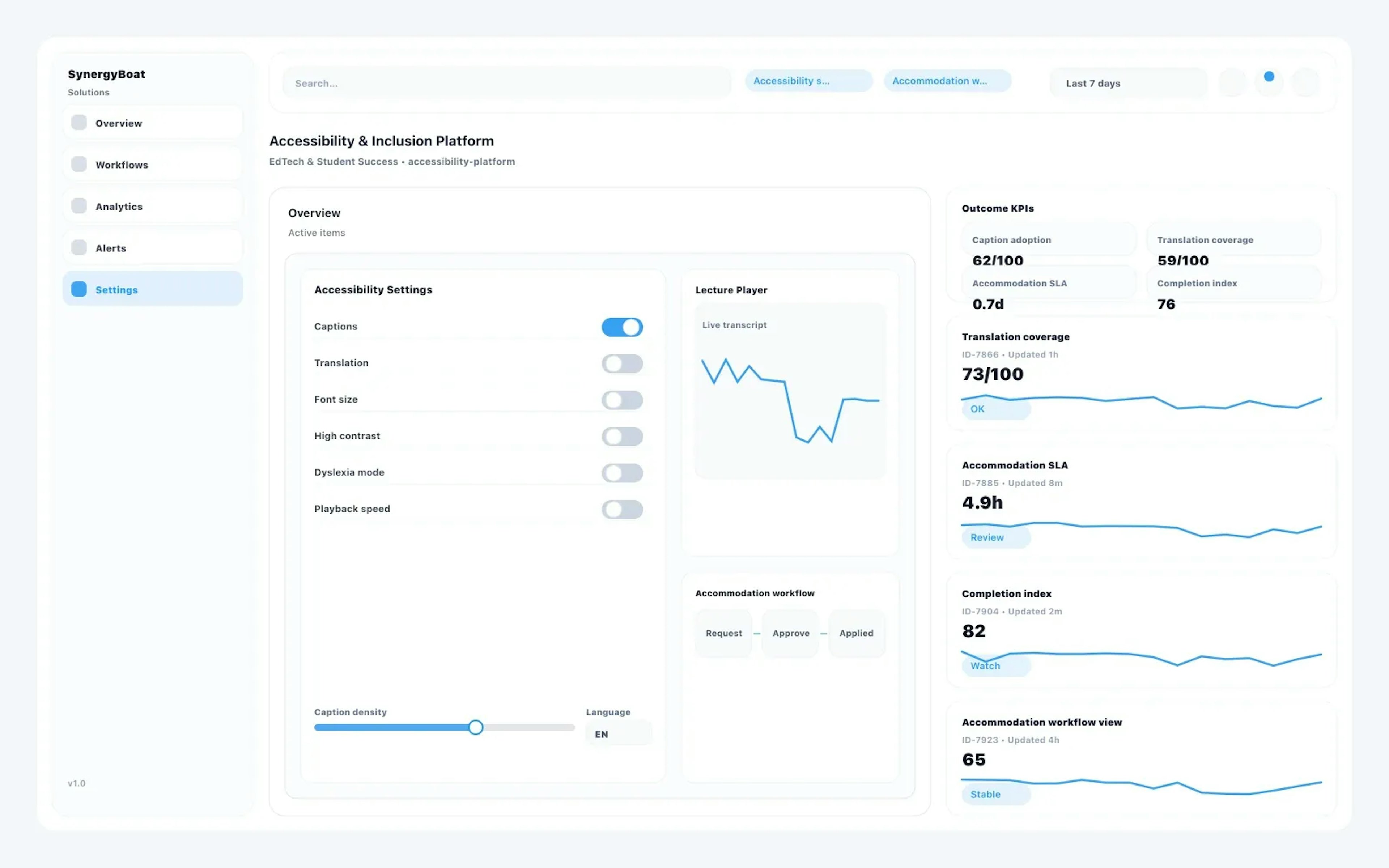Select the Accessibility filter chip
This screenshot has width=1389, height=868.
point(809,80)
